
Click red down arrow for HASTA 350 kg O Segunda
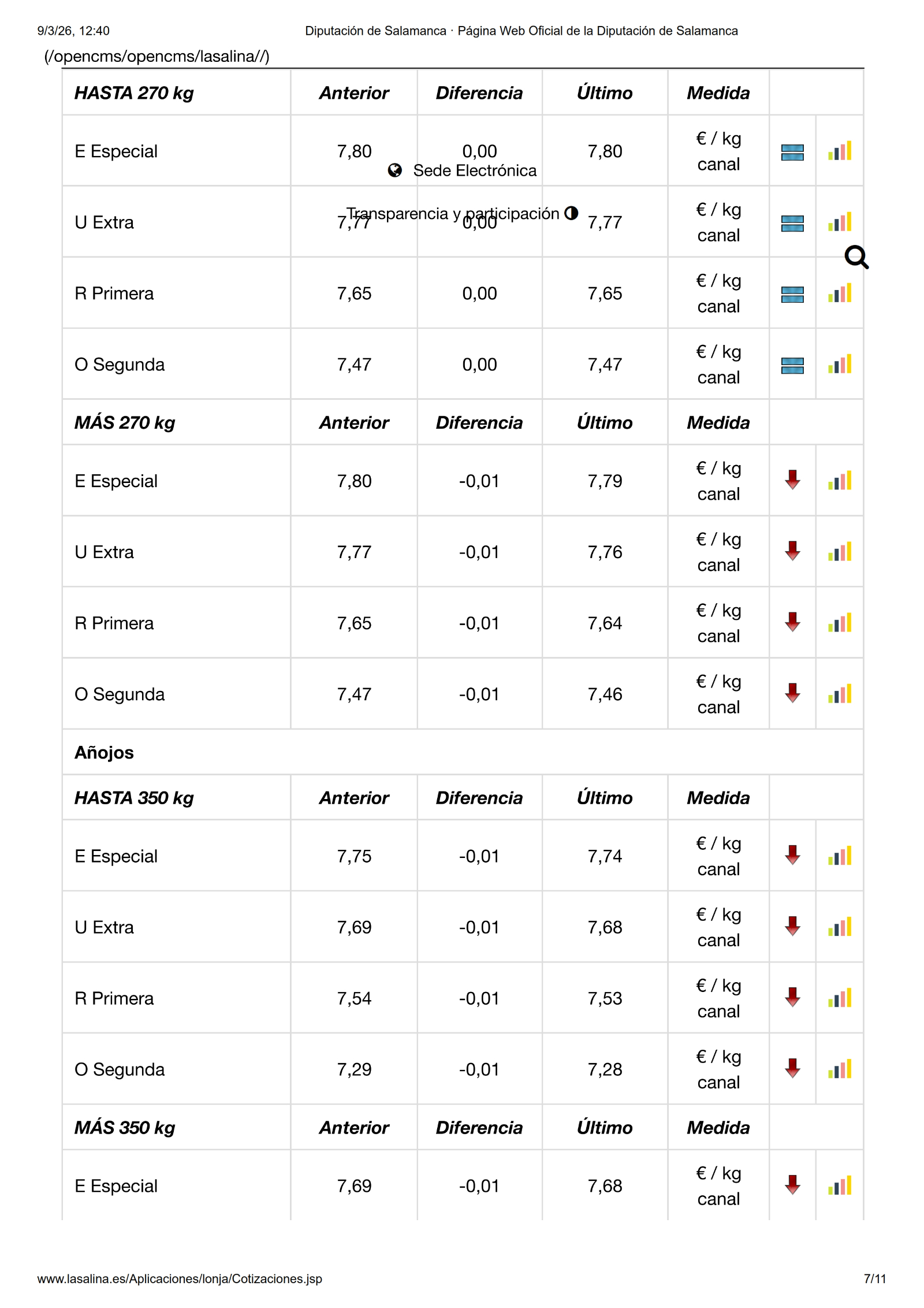(x=793, y=1068)
